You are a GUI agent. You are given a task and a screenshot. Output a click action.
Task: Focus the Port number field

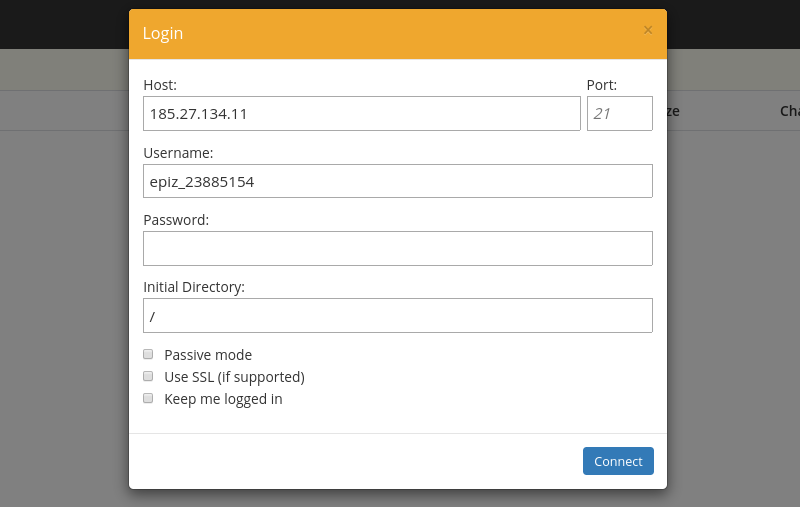tap(619, 114)
